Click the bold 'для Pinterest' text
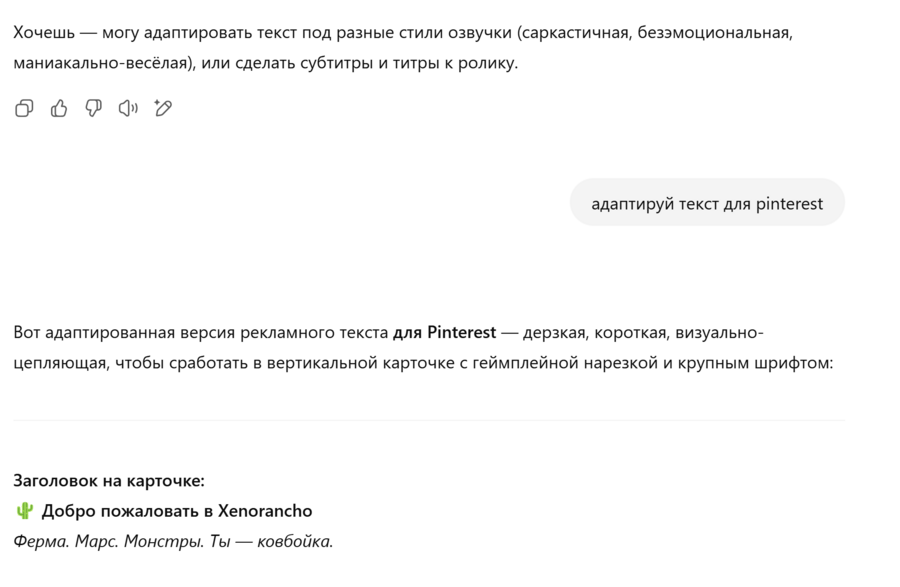 tap(444, 332)
